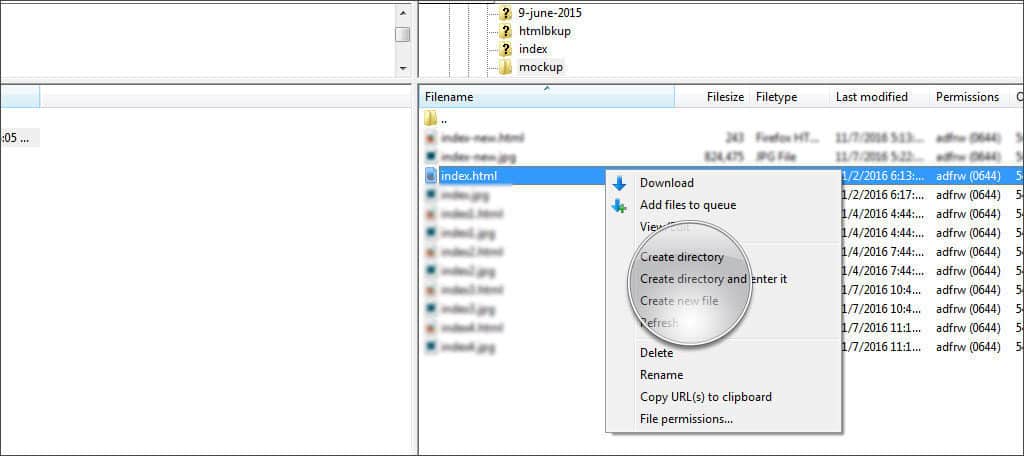The height and width of the screenshot is (456, 1024).
Task: Click the Permissions column header
Action: (967, 97)
